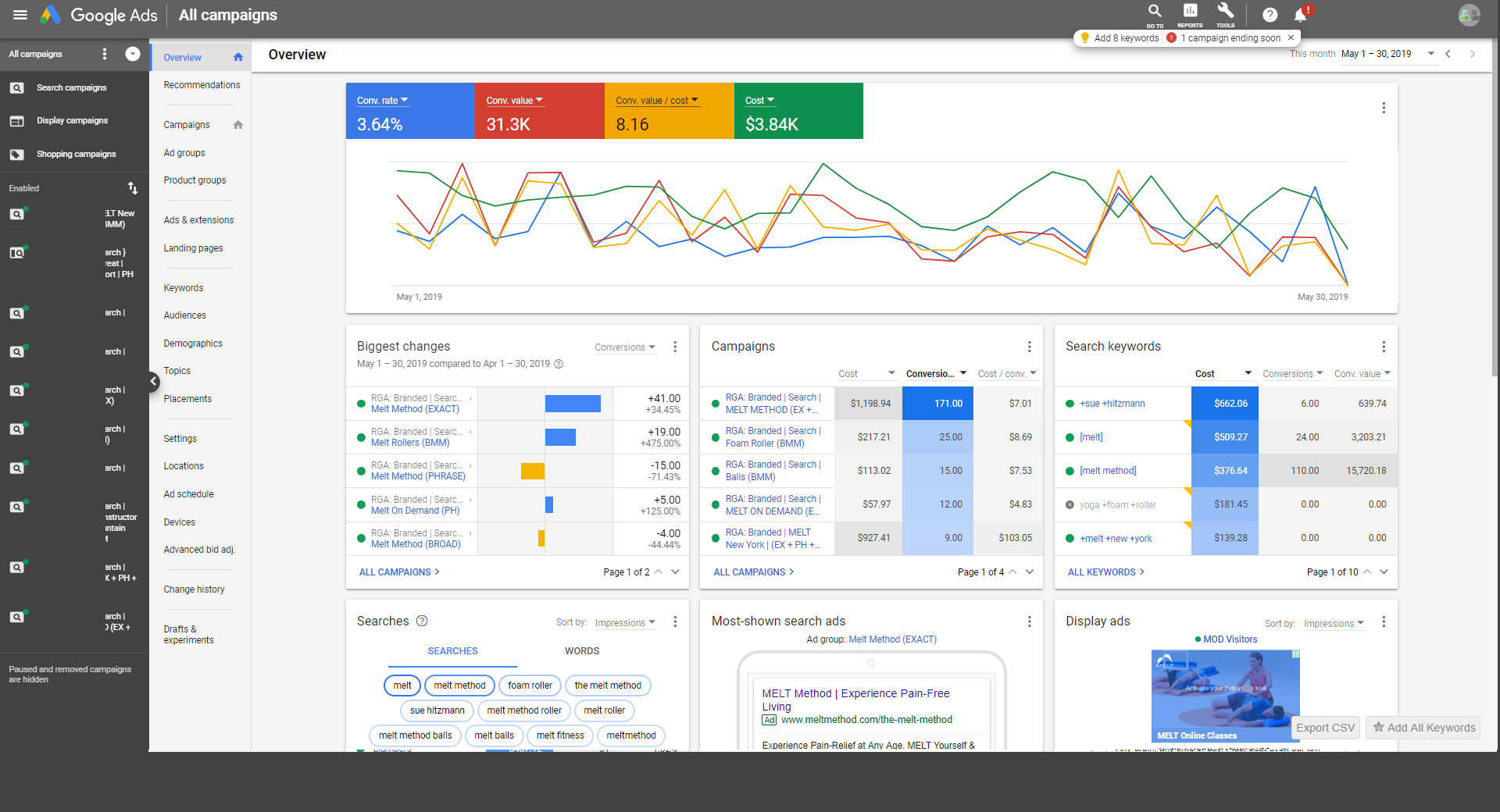1500x812 pixels.
Task: Change Campaigns Cost / conv. column dropdown
Action: tap(1007, 374)
